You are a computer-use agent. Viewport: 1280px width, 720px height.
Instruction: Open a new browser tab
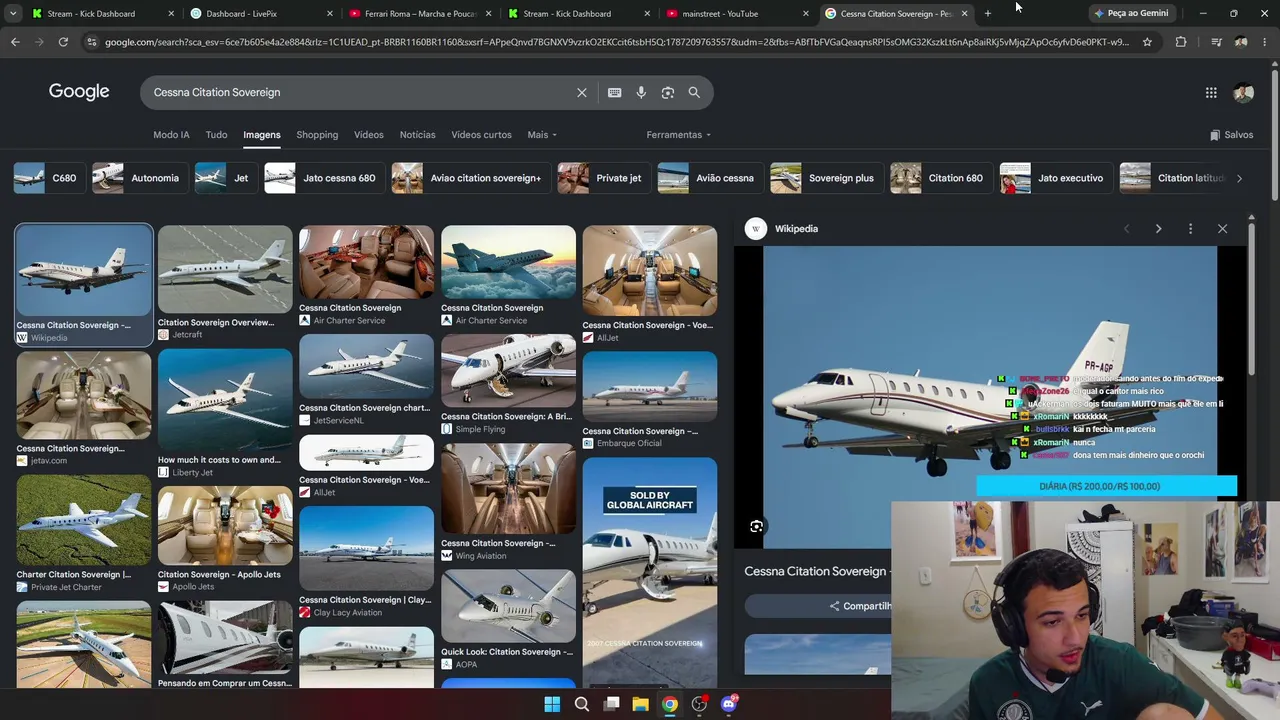pos(988,13)
